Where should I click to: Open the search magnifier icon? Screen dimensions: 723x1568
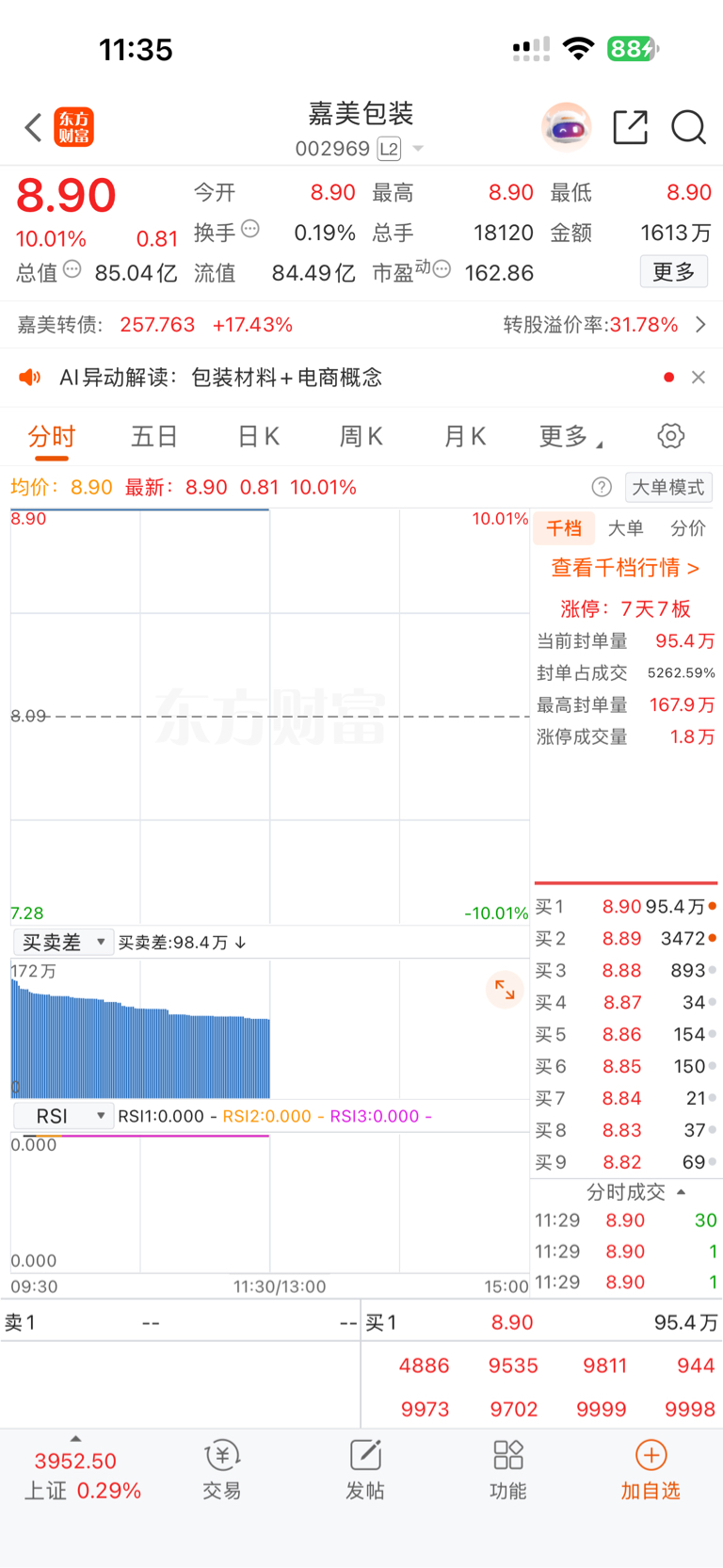[688, 127]
